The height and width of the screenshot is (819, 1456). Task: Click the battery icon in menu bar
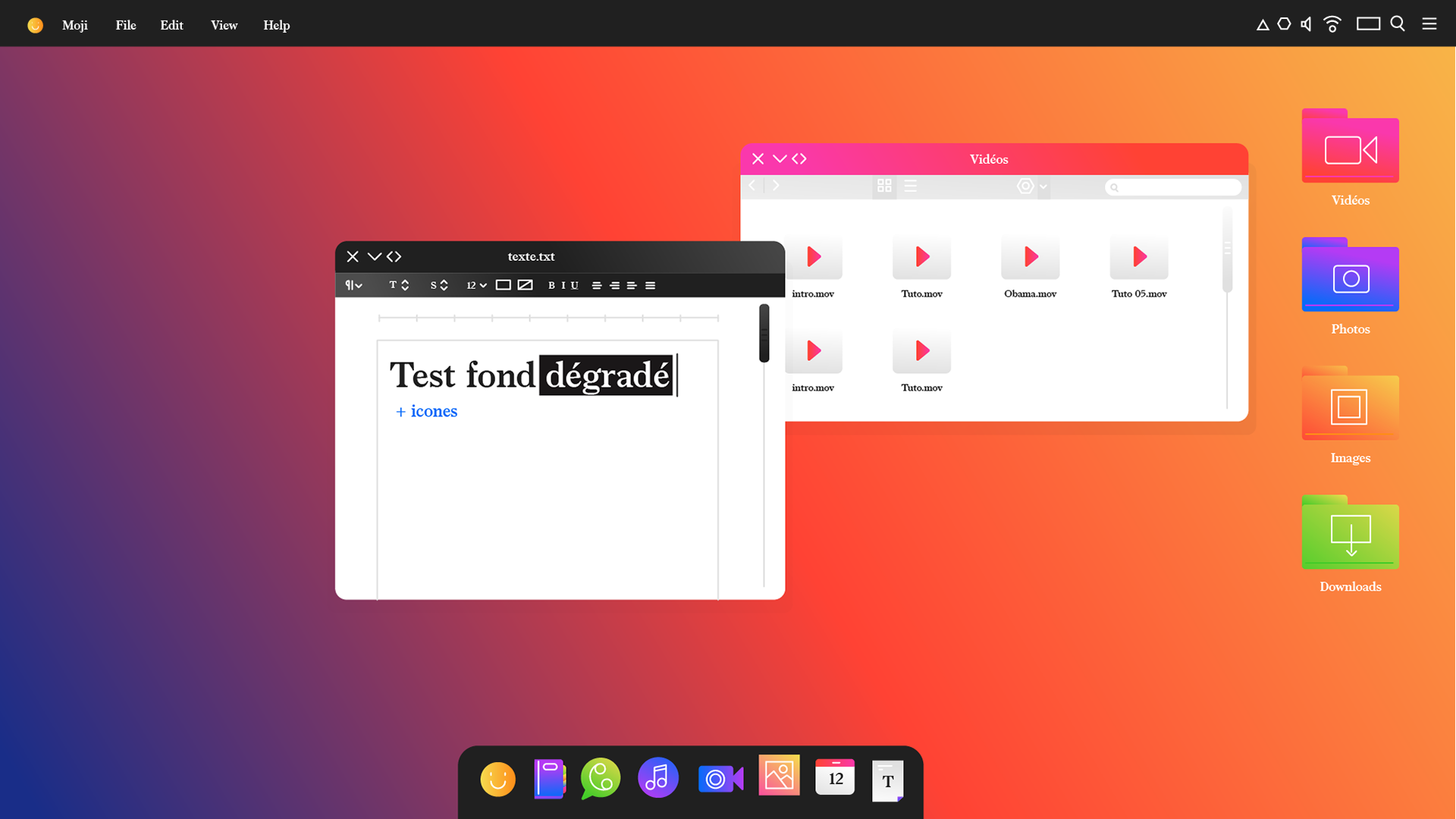point(1368,24)
